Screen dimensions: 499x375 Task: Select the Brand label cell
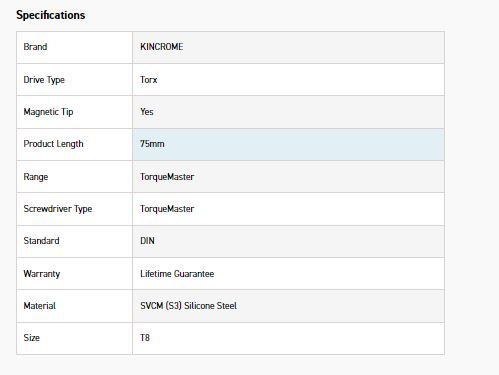point(74,47)
